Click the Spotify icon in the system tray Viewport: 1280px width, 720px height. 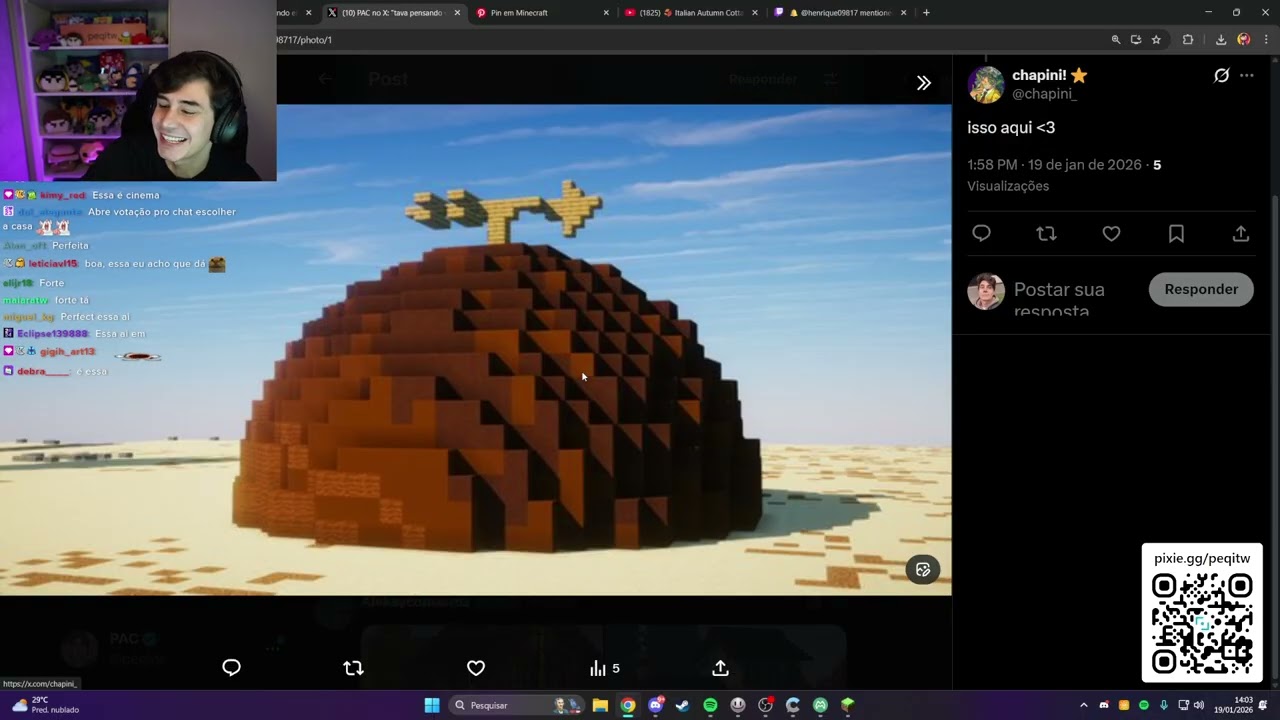[1144, 705]
